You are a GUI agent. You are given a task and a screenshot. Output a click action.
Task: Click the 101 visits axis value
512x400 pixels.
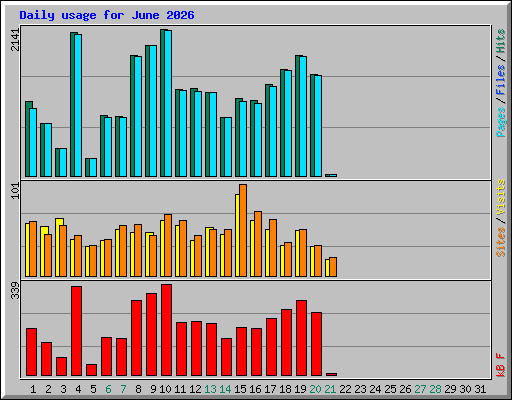point(15,191)
